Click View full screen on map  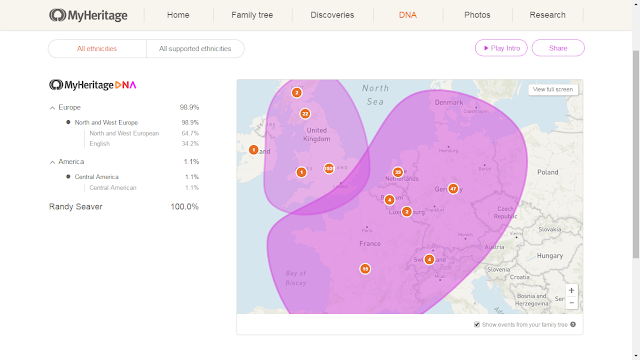pos(553,89)
